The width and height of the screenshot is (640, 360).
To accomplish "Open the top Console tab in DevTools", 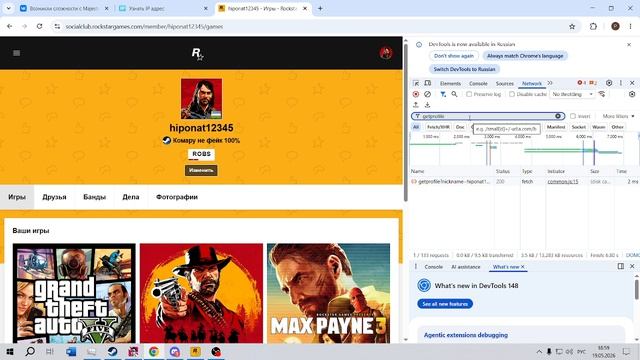I will pos(478,83).
